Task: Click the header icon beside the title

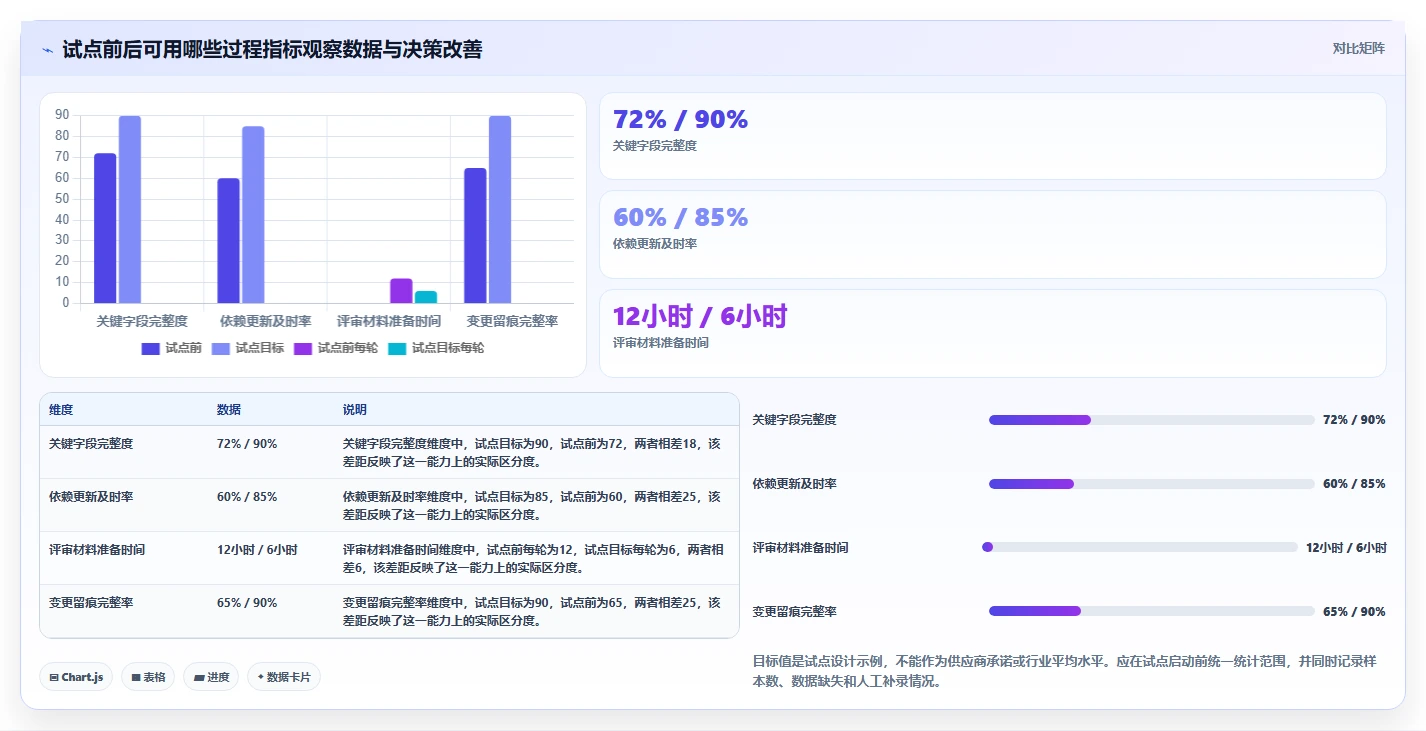Action: [47, 50]
